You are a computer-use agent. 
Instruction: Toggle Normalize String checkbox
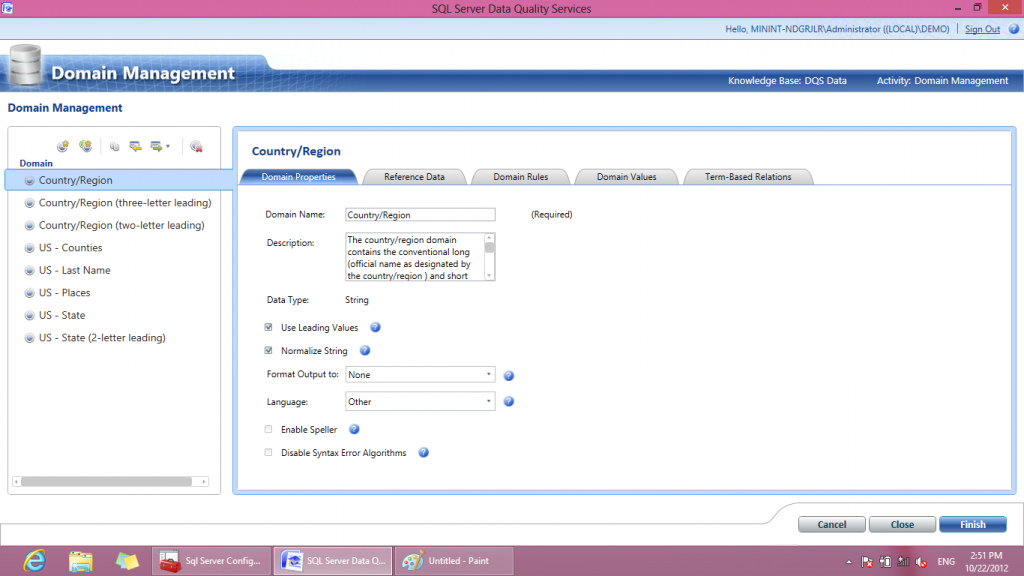(268, 351)
